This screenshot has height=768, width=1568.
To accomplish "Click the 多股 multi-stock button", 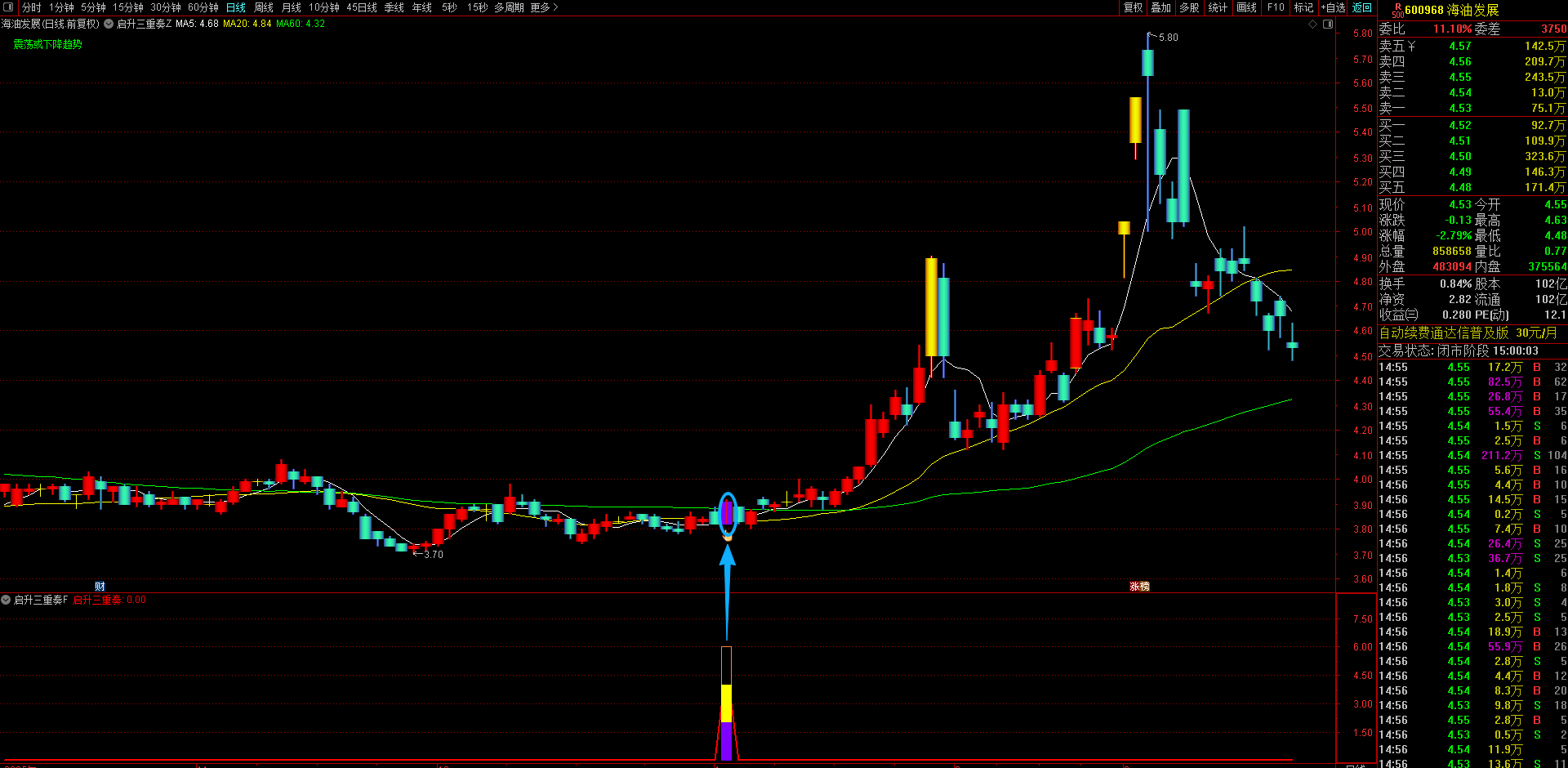I will tap(1190, 7).
